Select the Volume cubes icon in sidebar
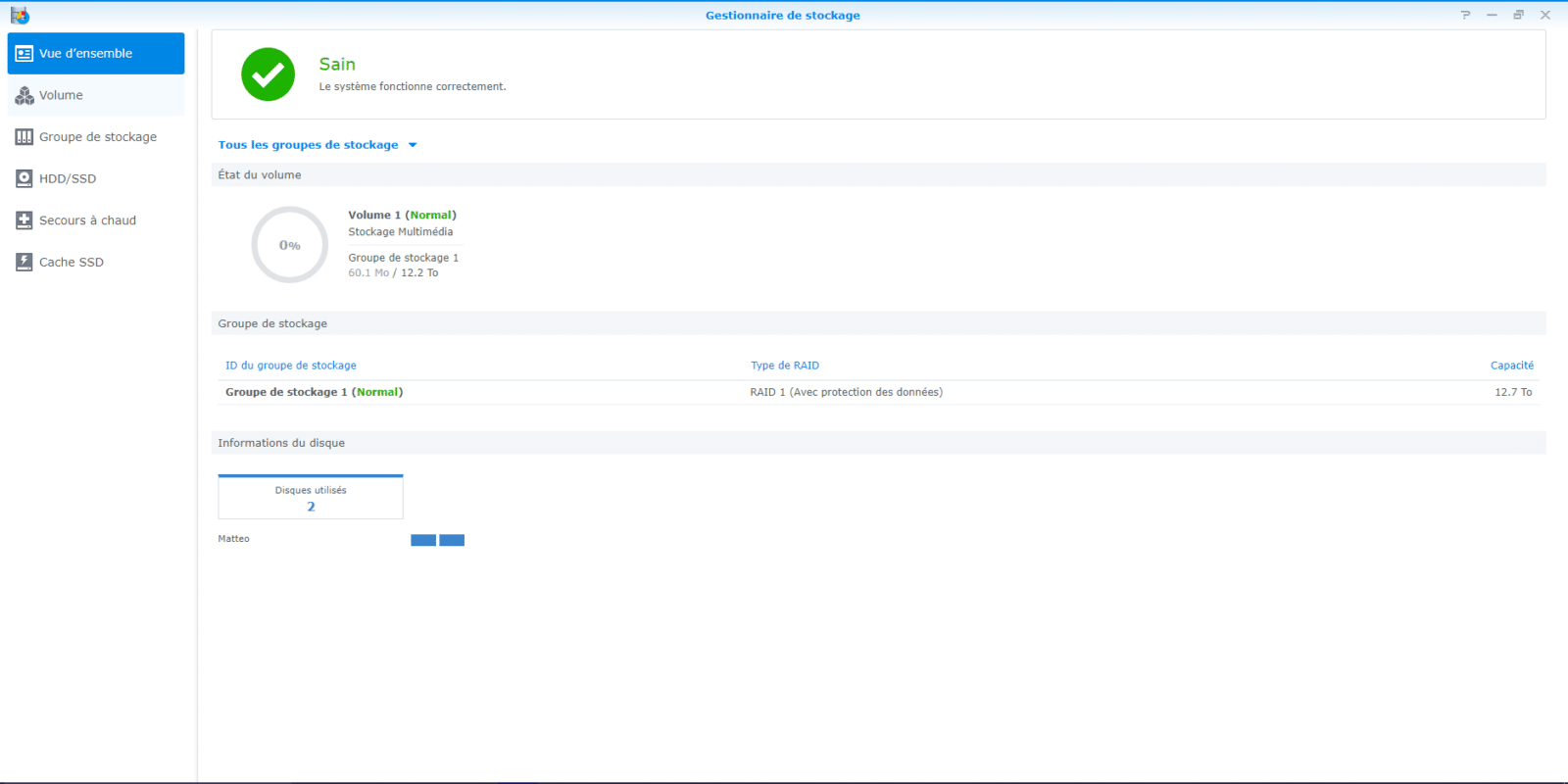Viewport: 1568px width, 784px height. 24,96
